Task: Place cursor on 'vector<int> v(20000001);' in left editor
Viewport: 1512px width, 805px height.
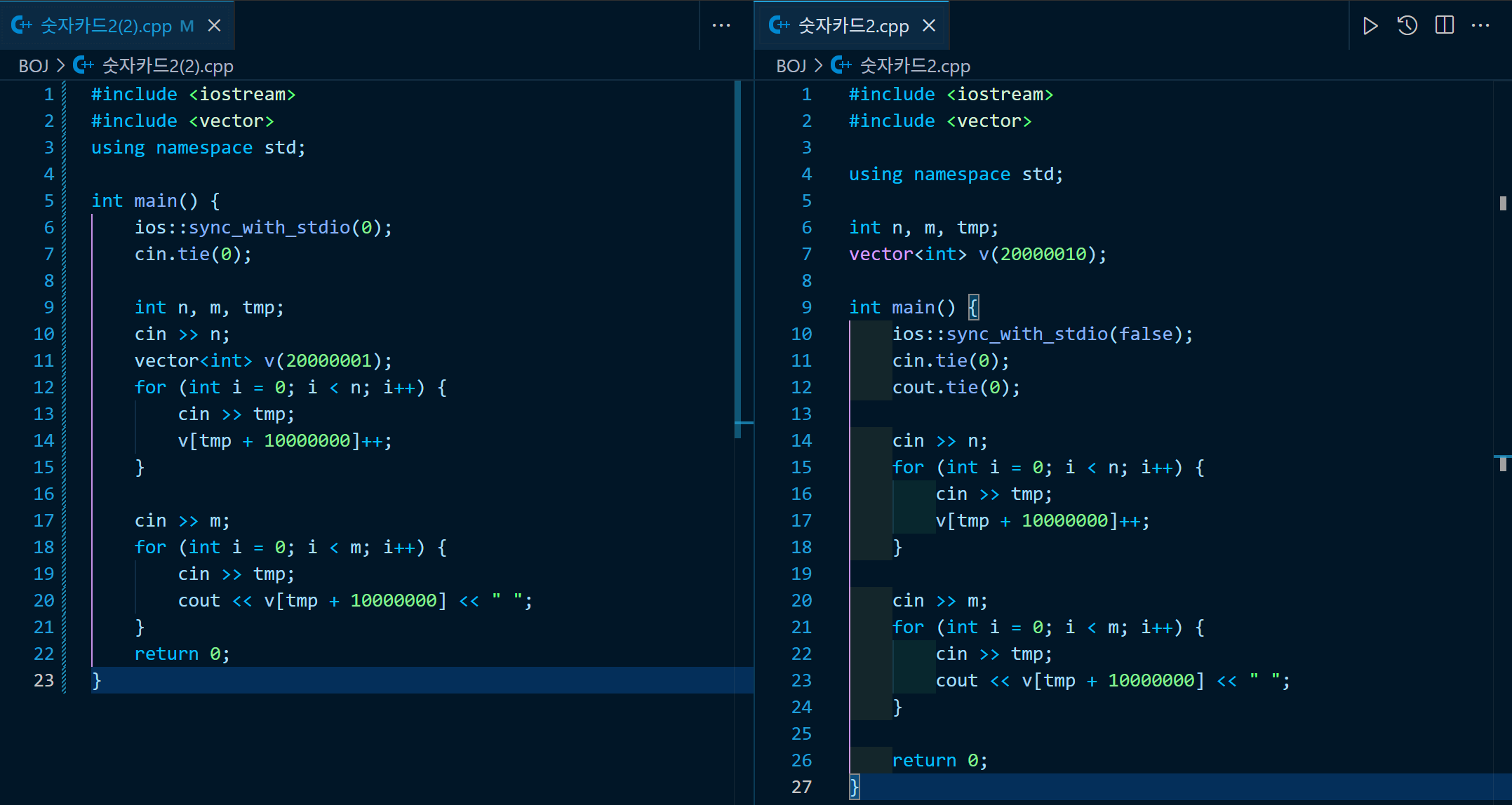Action: pos(263,361)
